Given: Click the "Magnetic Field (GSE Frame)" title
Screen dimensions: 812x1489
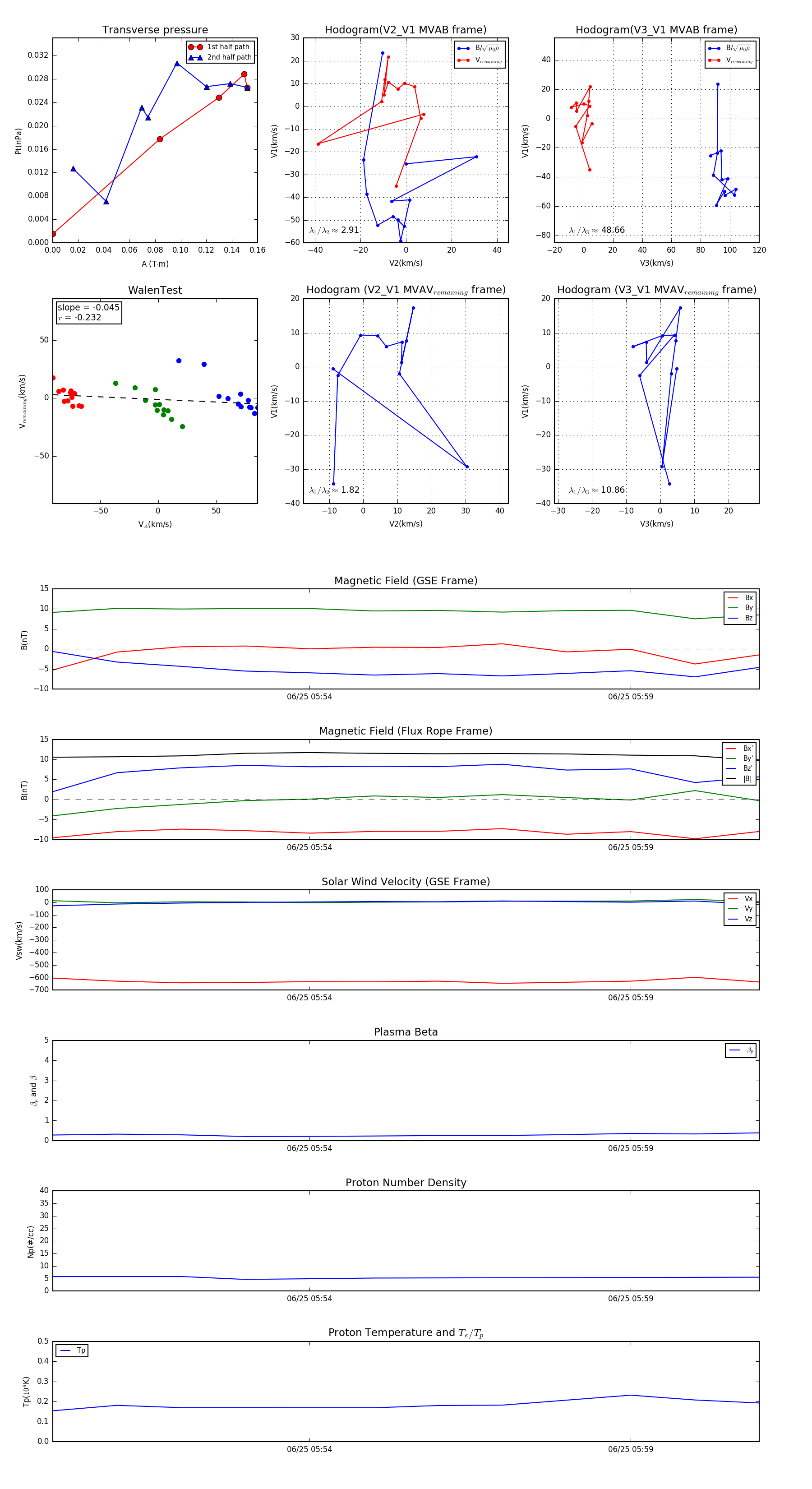Looking at the screenshot, I should point(406,581).
